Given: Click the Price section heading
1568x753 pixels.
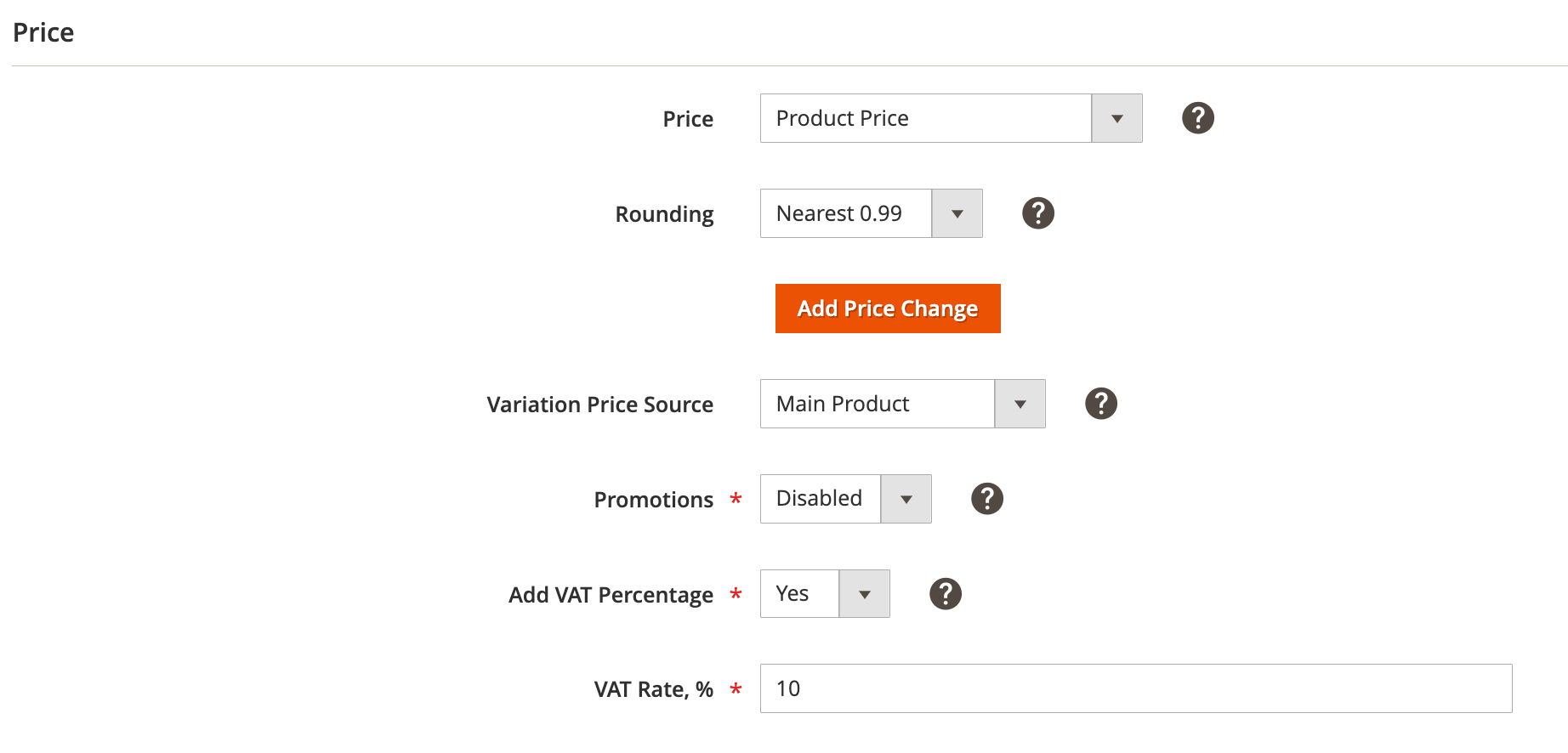Looking at the screenshot, I should 43,32.
